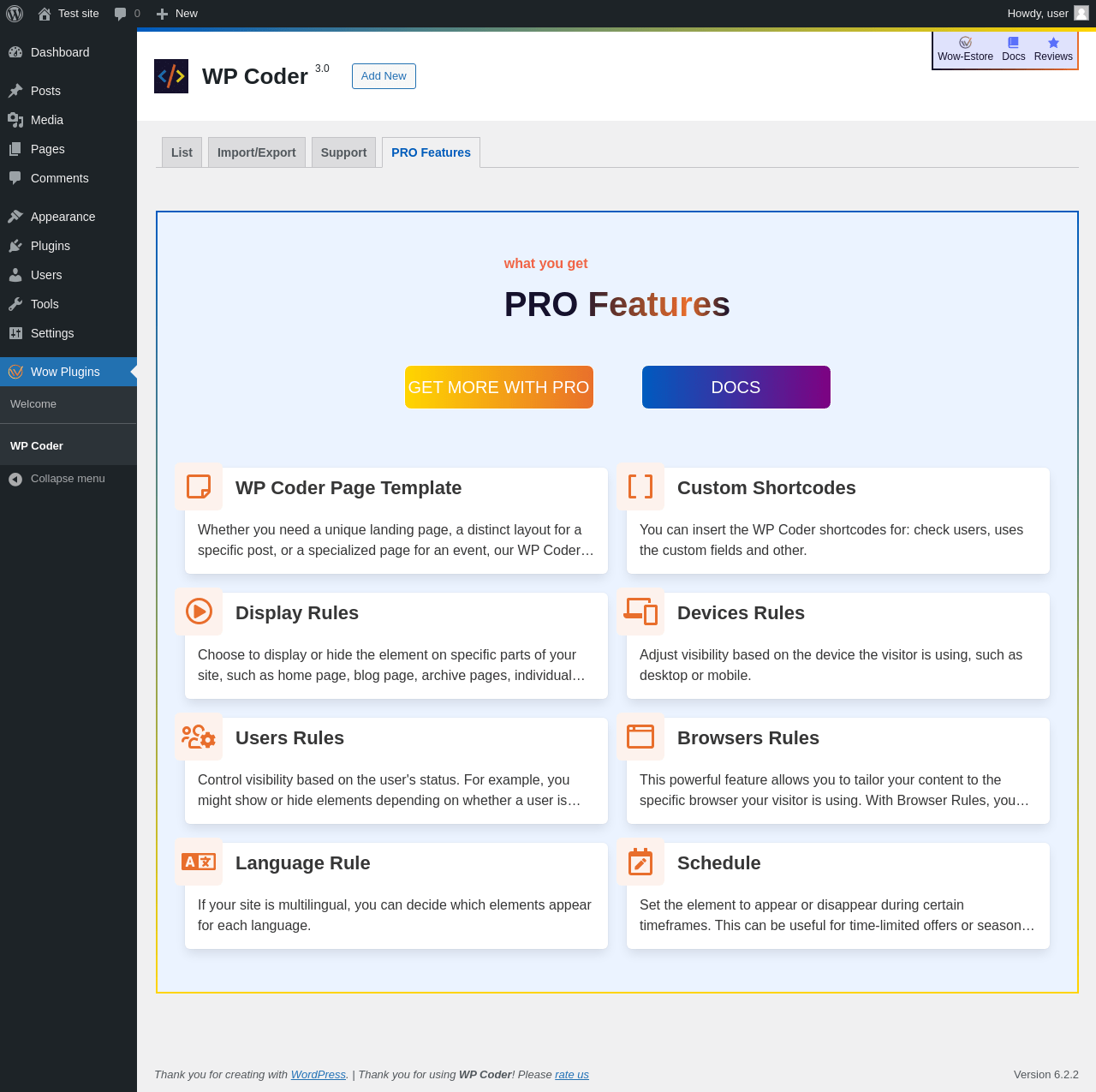Open the Docs book icon
This screenshot has height=1092, width=1096.
1013,43
